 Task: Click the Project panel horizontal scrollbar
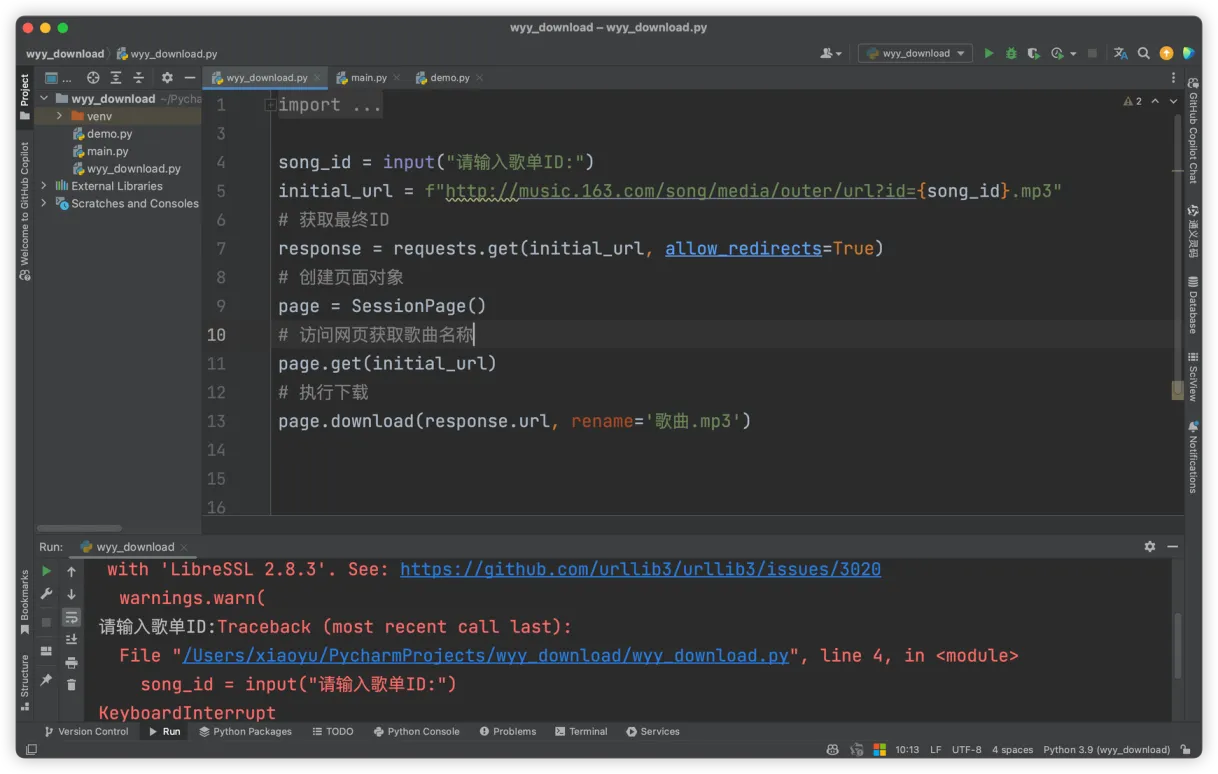coord(79,528)
